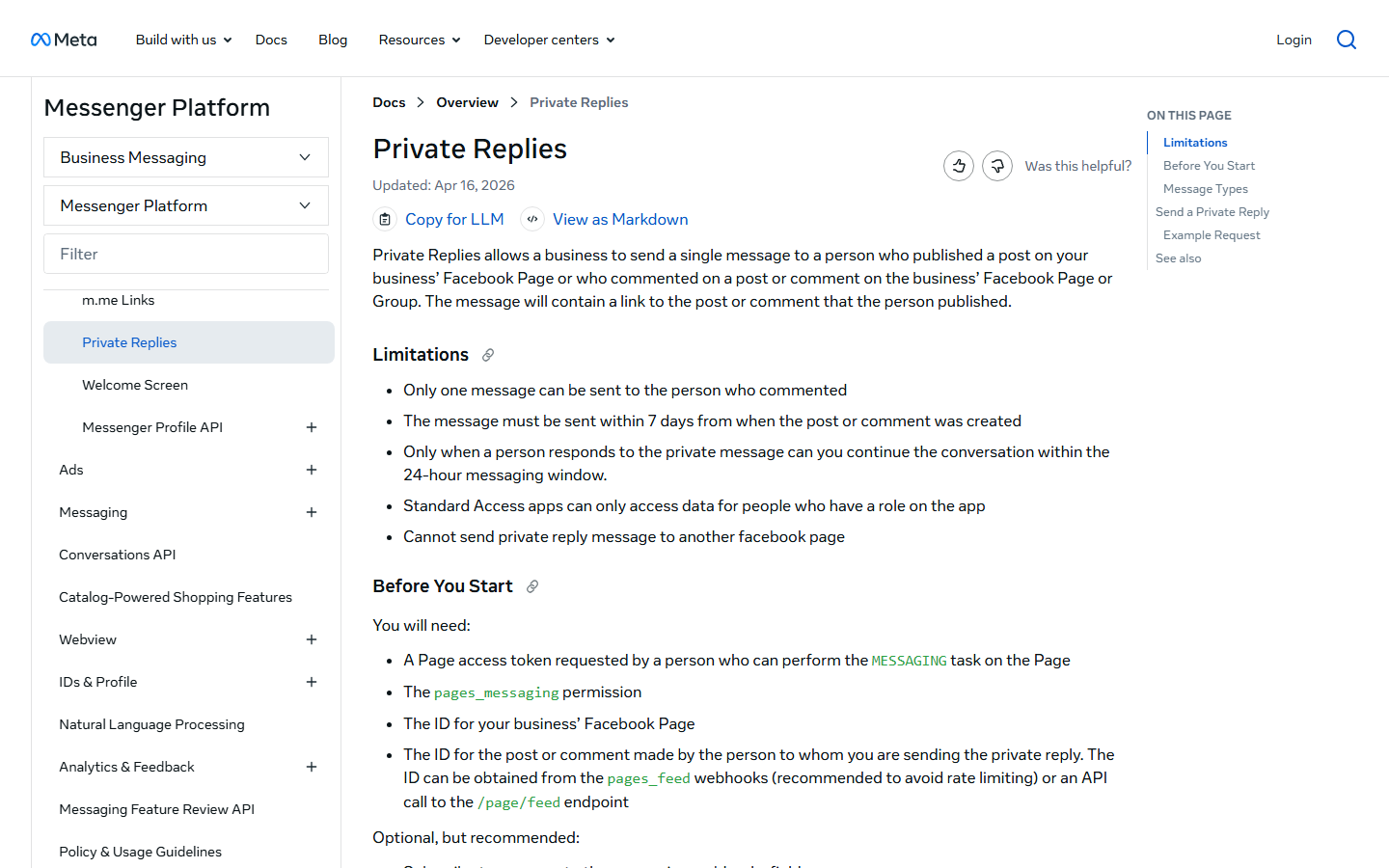The image size is (1389, 868).
Task: Select Private Replies sidebar item
Action: point(189,342)
